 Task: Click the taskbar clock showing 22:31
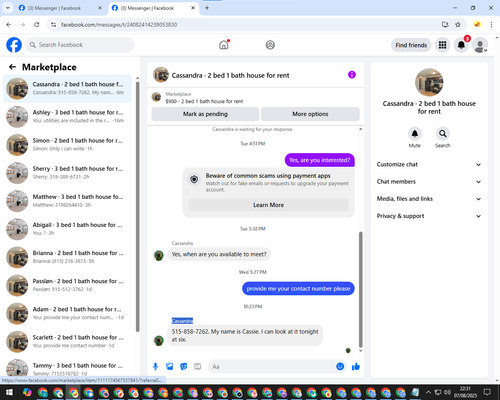465,392
